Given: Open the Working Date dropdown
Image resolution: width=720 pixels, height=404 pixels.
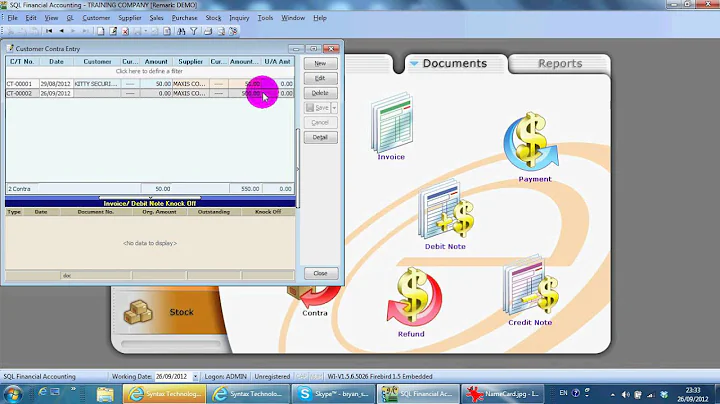Looking at the screenshot, I should (x=195, y=376).
